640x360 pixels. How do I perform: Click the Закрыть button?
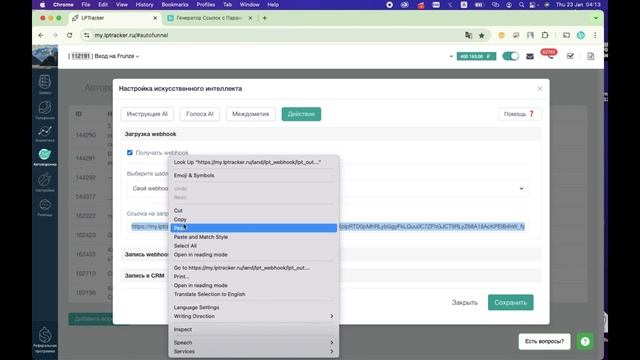click(464, 302)
